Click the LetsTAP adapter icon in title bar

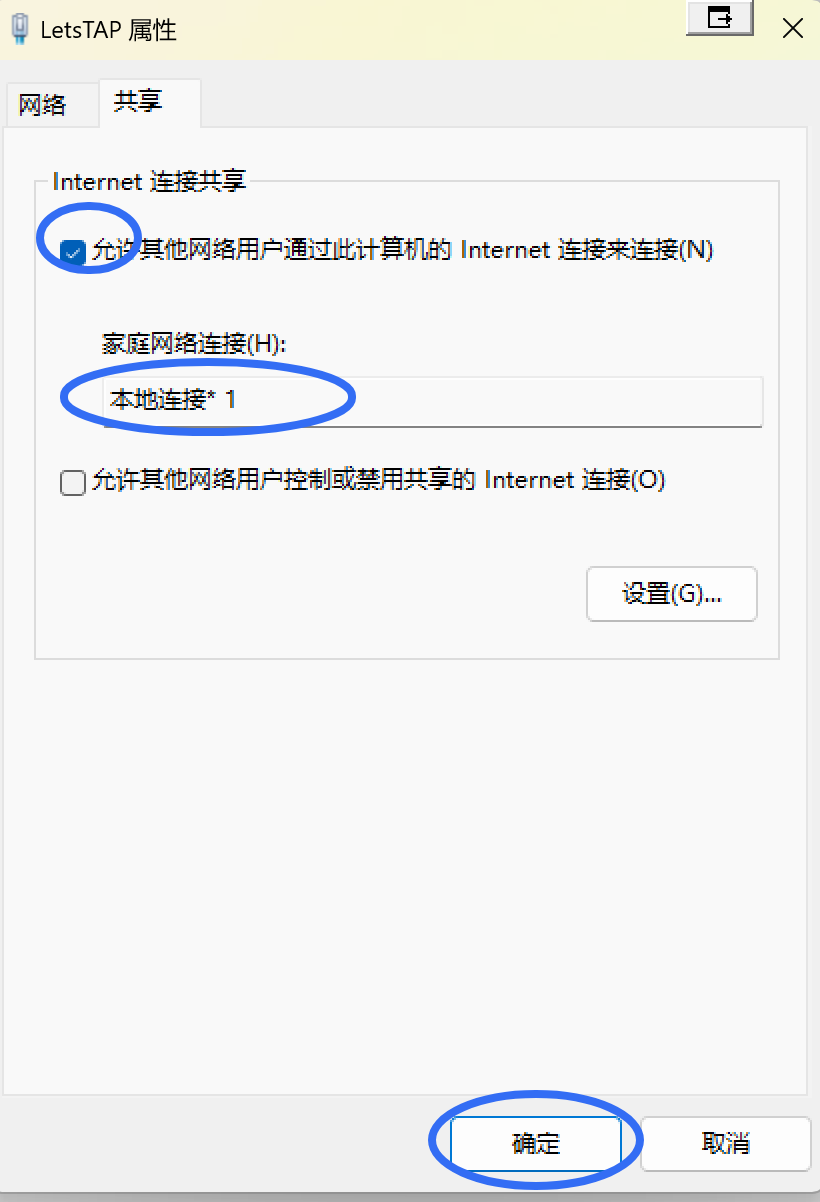point(19,28)
